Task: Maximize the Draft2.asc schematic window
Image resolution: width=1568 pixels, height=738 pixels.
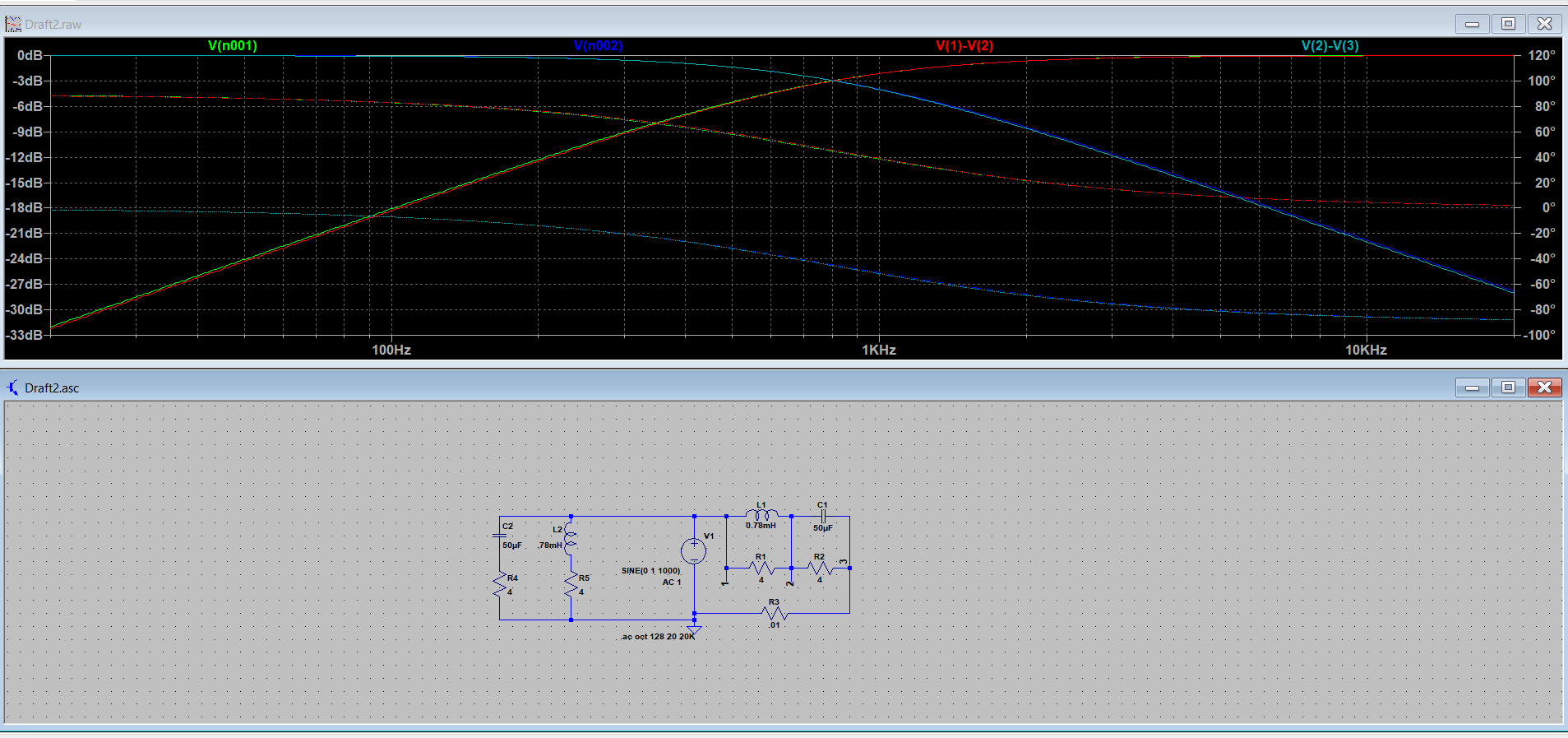Action: coord(1508,387)
